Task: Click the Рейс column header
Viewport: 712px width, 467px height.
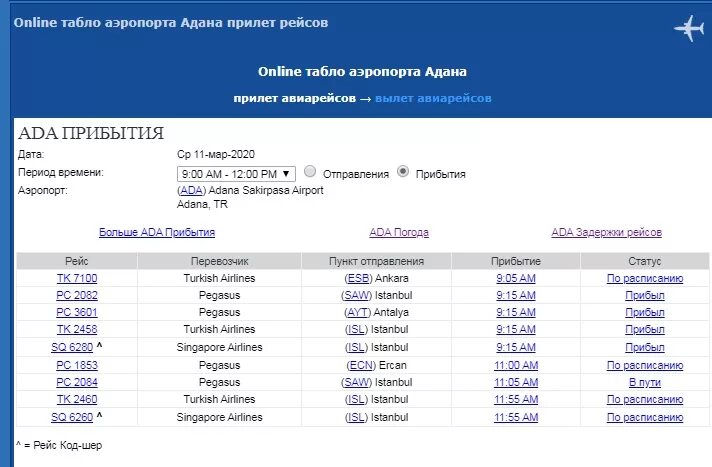Action: [77, 261]
